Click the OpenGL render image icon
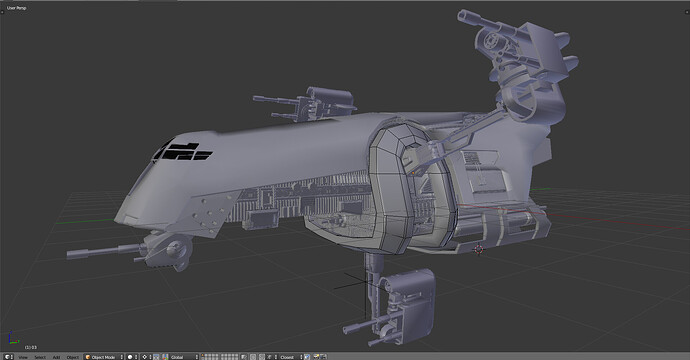 coord(317,357)
